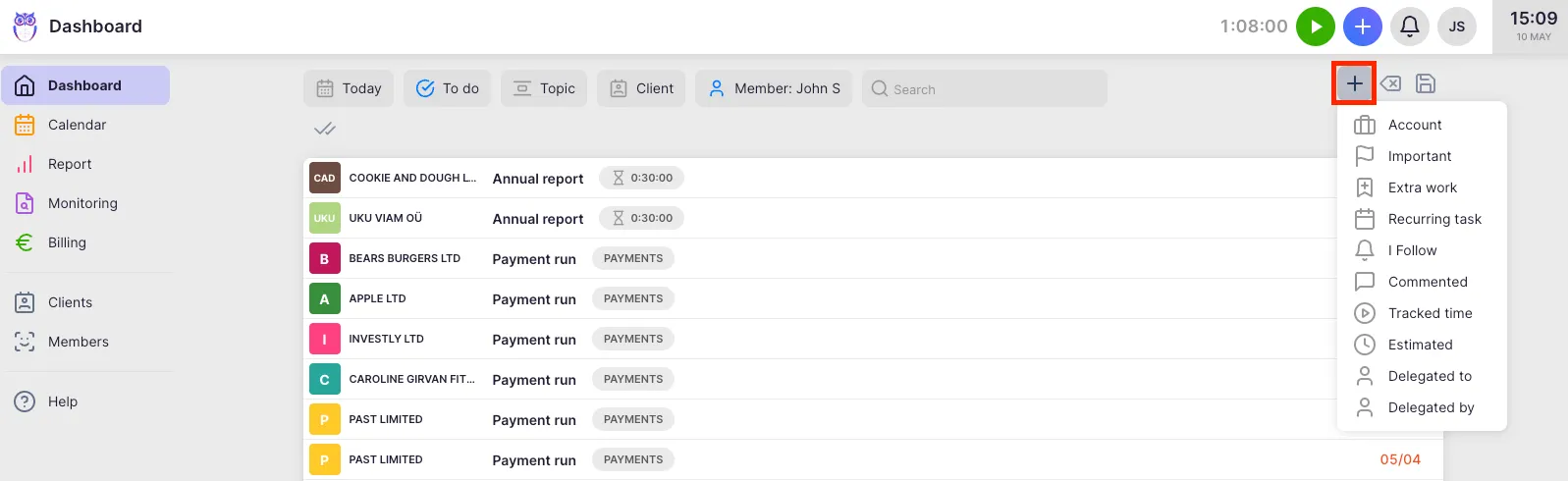The height and width of the screenshot is (481, 1568).
Task: Click the add filter plus icon
Action: point(1354,83)
